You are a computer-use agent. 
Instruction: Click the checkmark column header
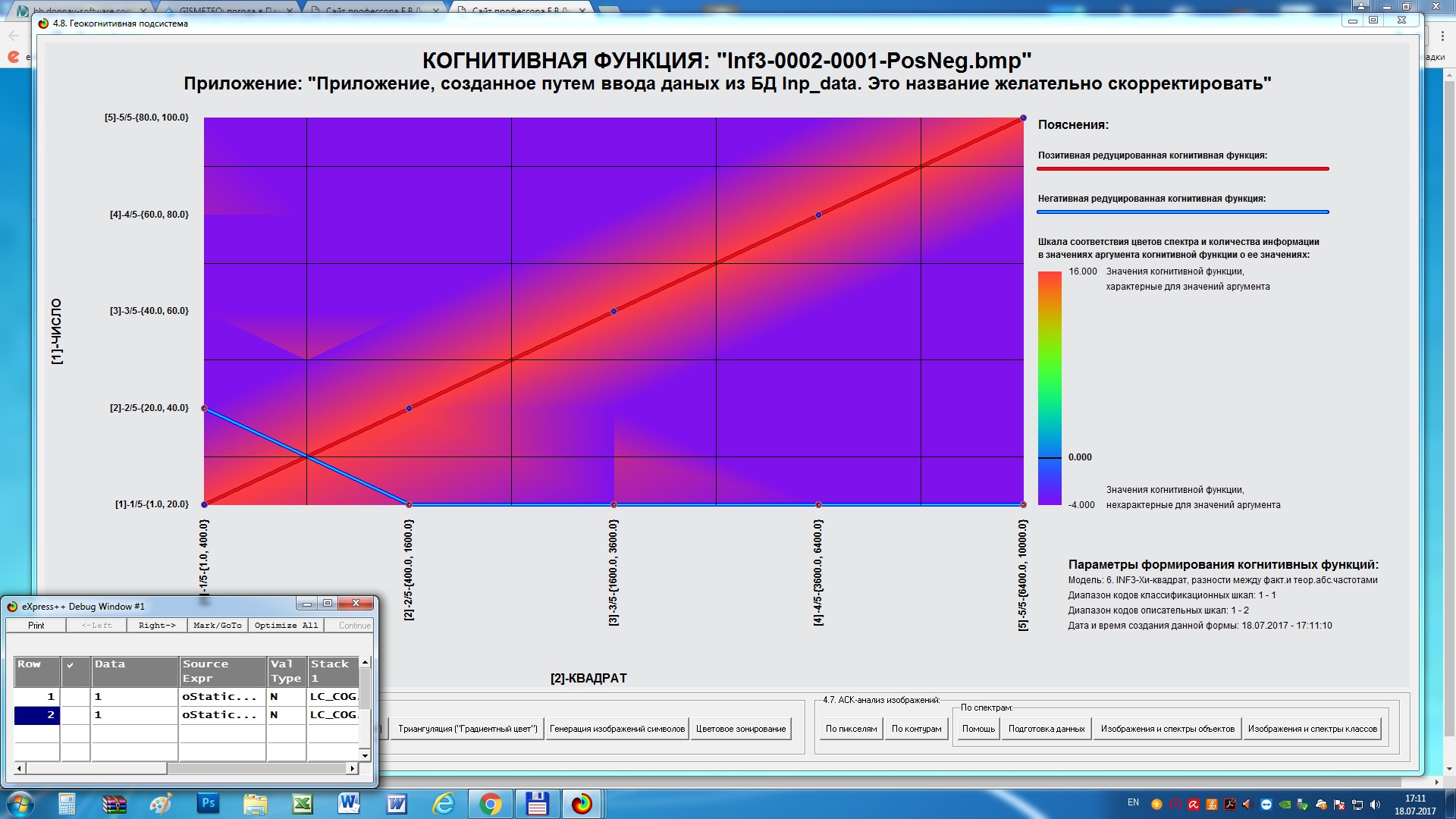coord(75,671)
